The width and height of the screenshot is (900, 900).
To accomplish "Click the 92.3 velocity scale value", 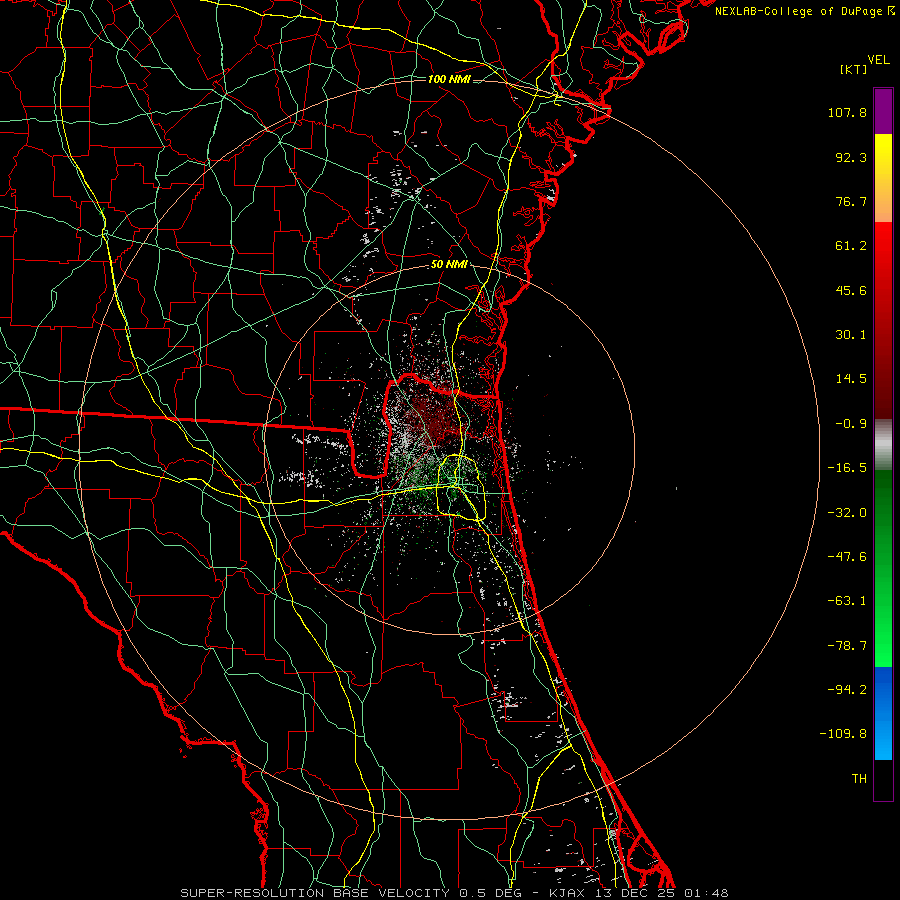I will coord(851,157).
